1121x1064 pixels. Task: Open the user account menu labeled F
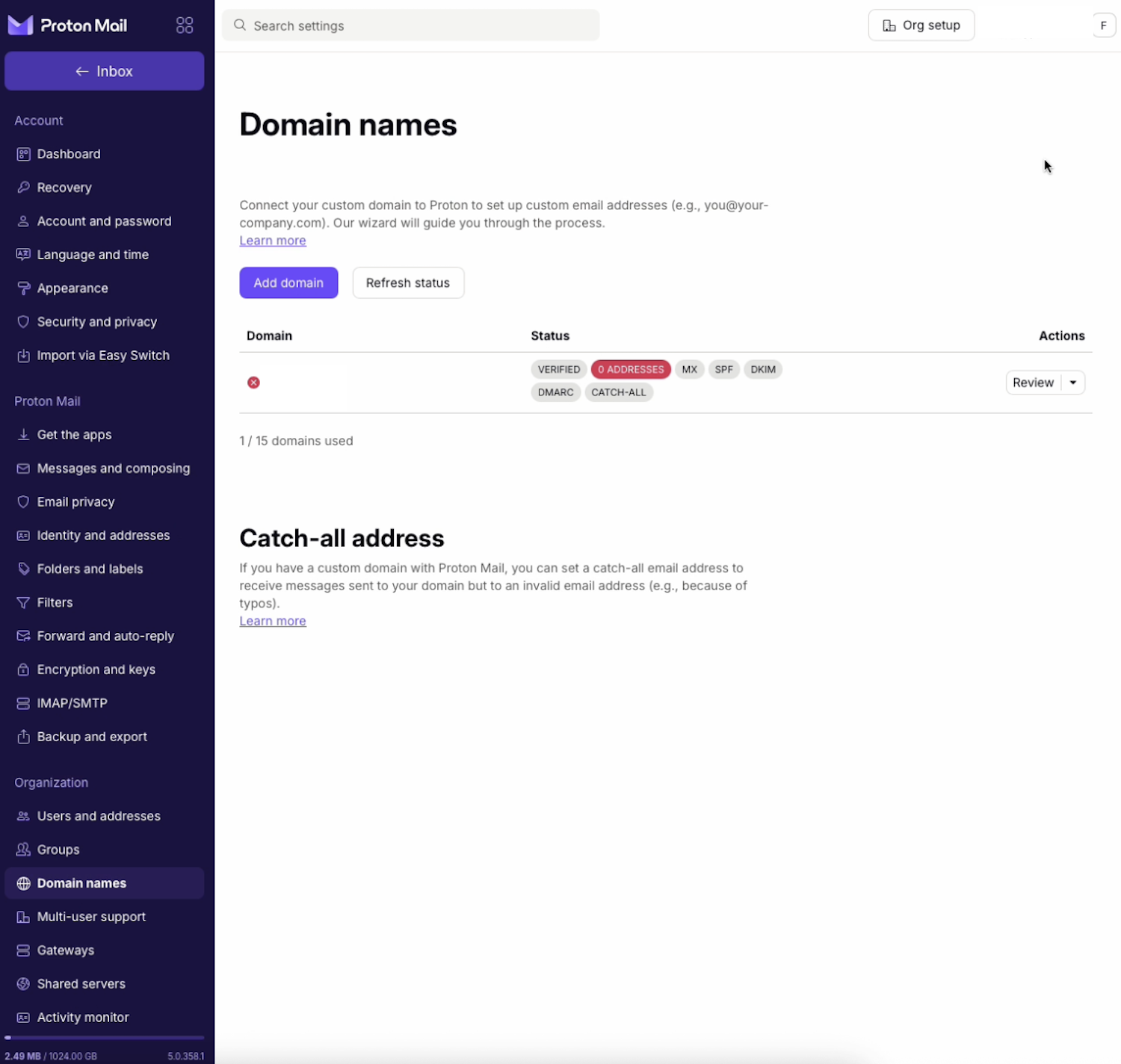click(x=1103, y=25)
